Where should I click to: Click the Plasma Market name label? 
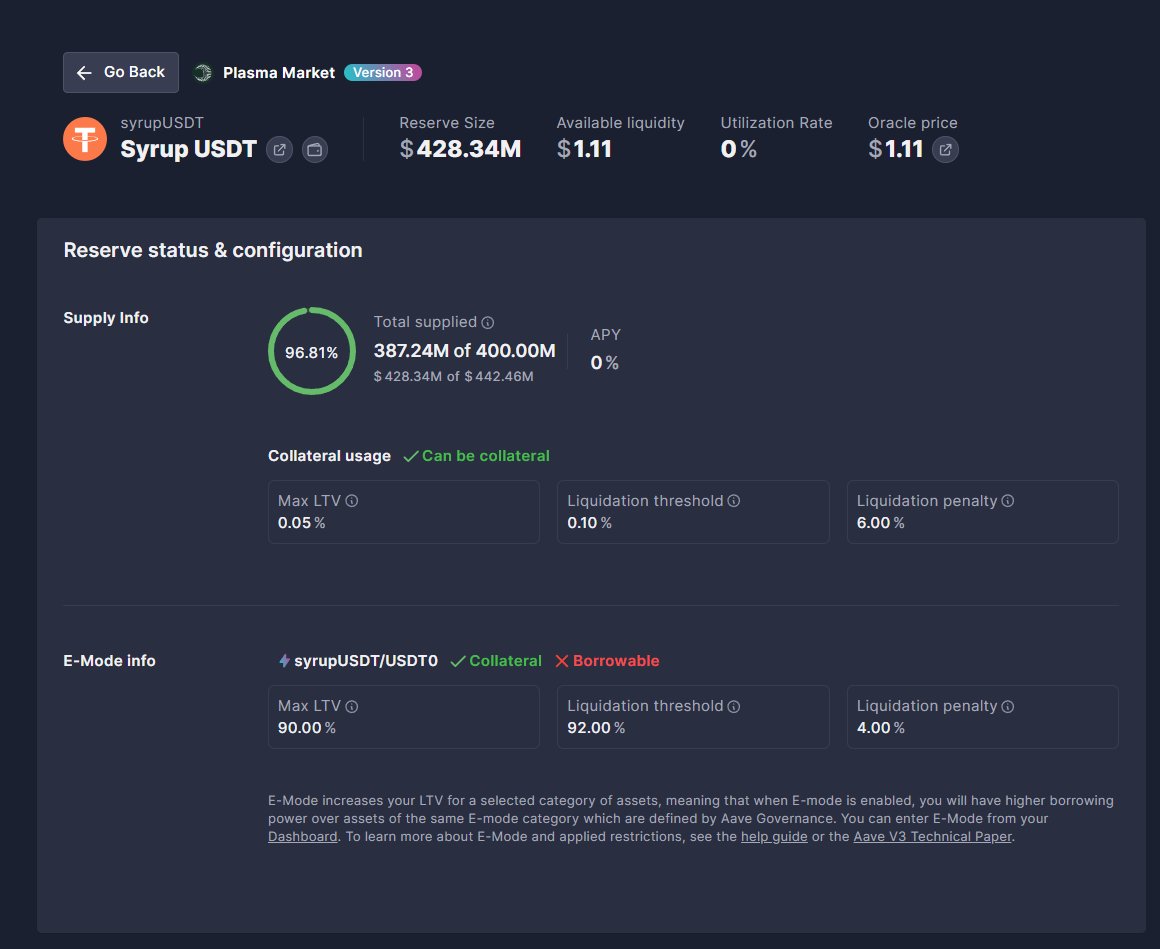pos(279,72)
